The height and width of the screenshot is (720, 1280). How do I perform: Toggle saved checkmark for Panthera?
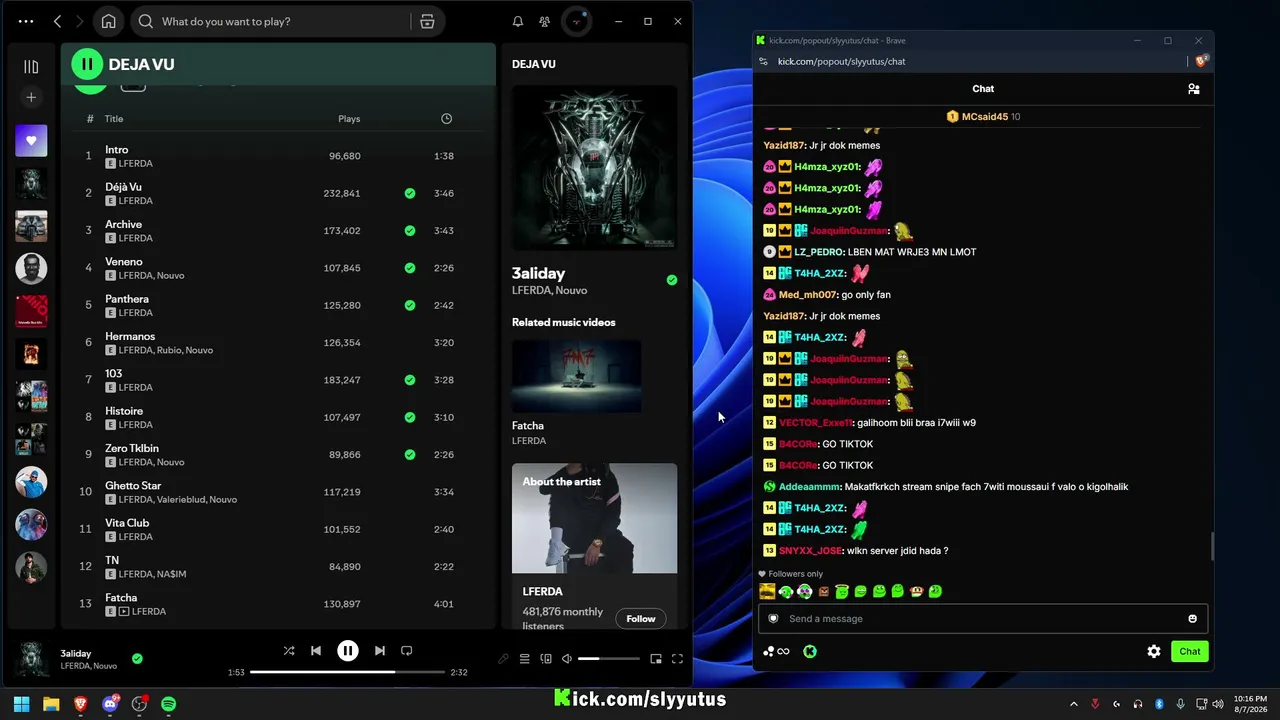[410, 305]
